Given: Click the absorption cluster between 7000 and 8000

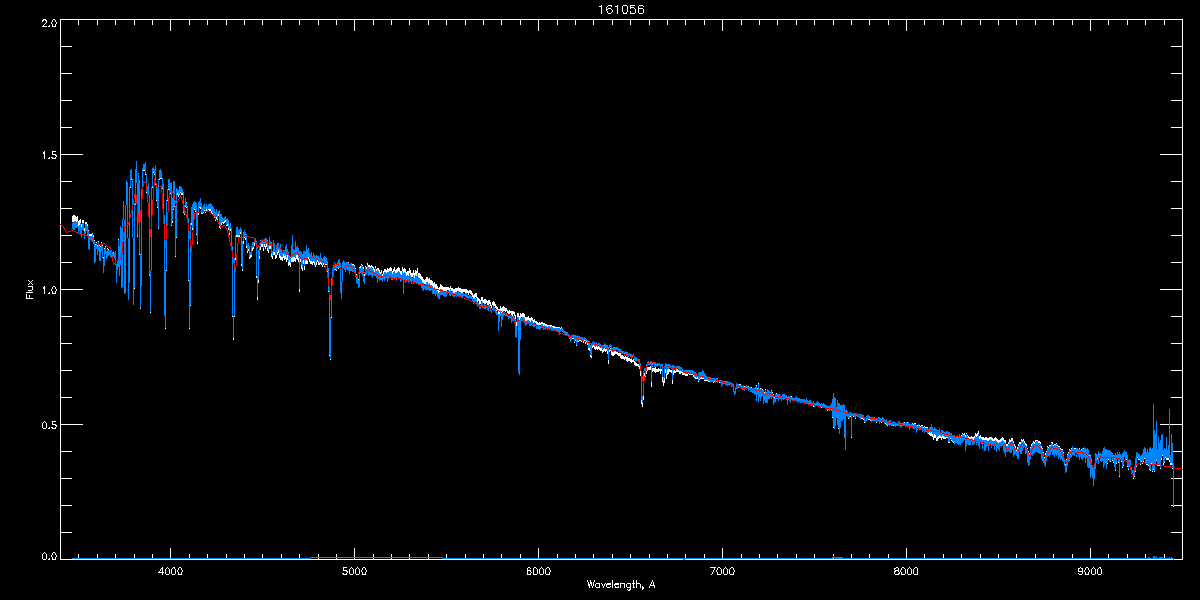Looking at the screenshot, I should (x=841, y=421).
